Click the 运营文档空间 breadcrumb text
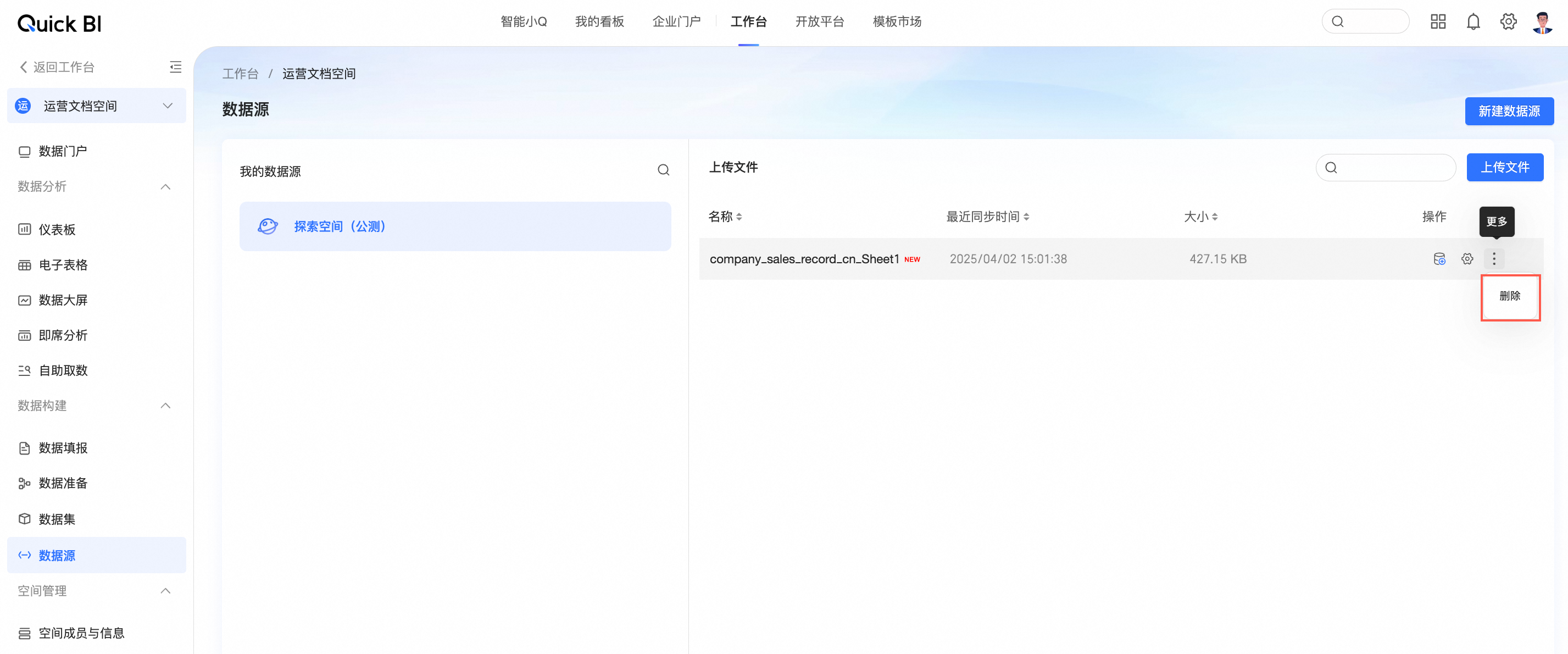This screenshot has width=1568, height=654. (x=319, y=74)
